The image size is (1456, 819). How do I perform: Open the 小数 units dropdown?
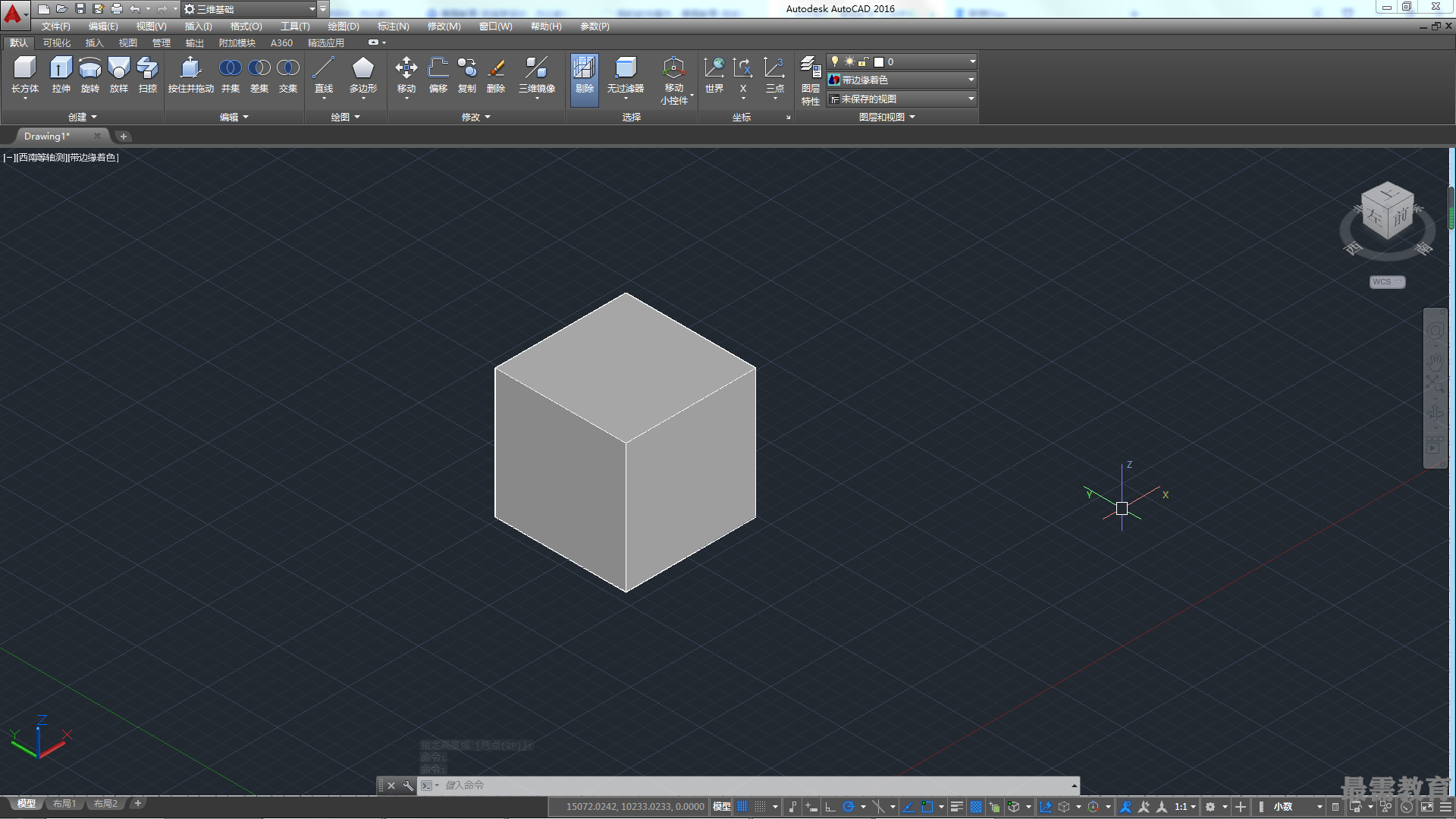point(1296,807)
